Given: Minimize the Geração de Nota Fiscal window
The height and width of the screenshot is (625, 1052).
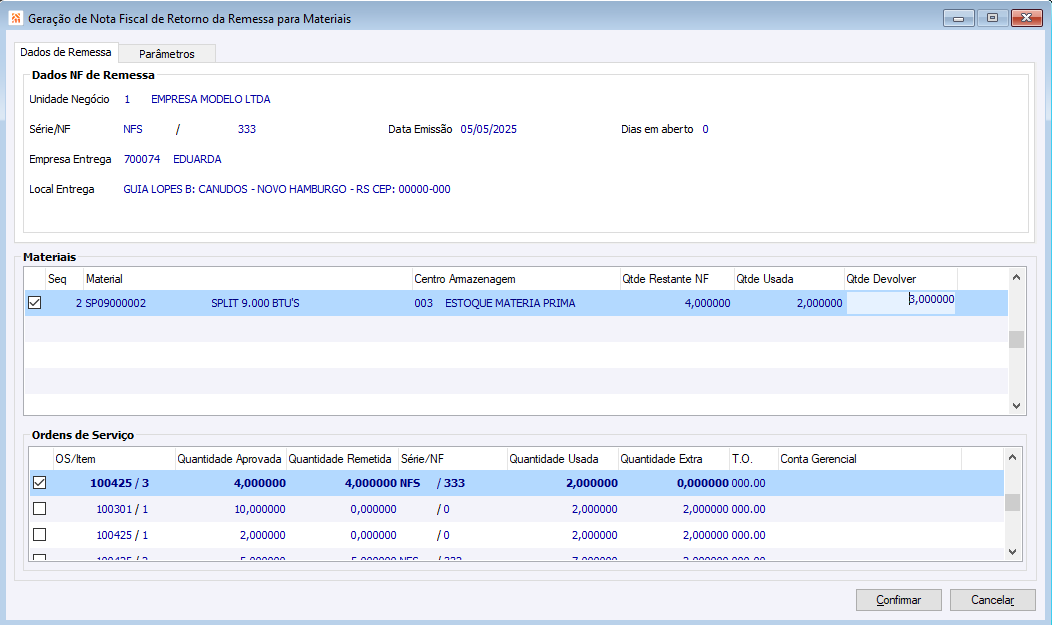Looking at the screenshot, I should [x=958, y=18].
